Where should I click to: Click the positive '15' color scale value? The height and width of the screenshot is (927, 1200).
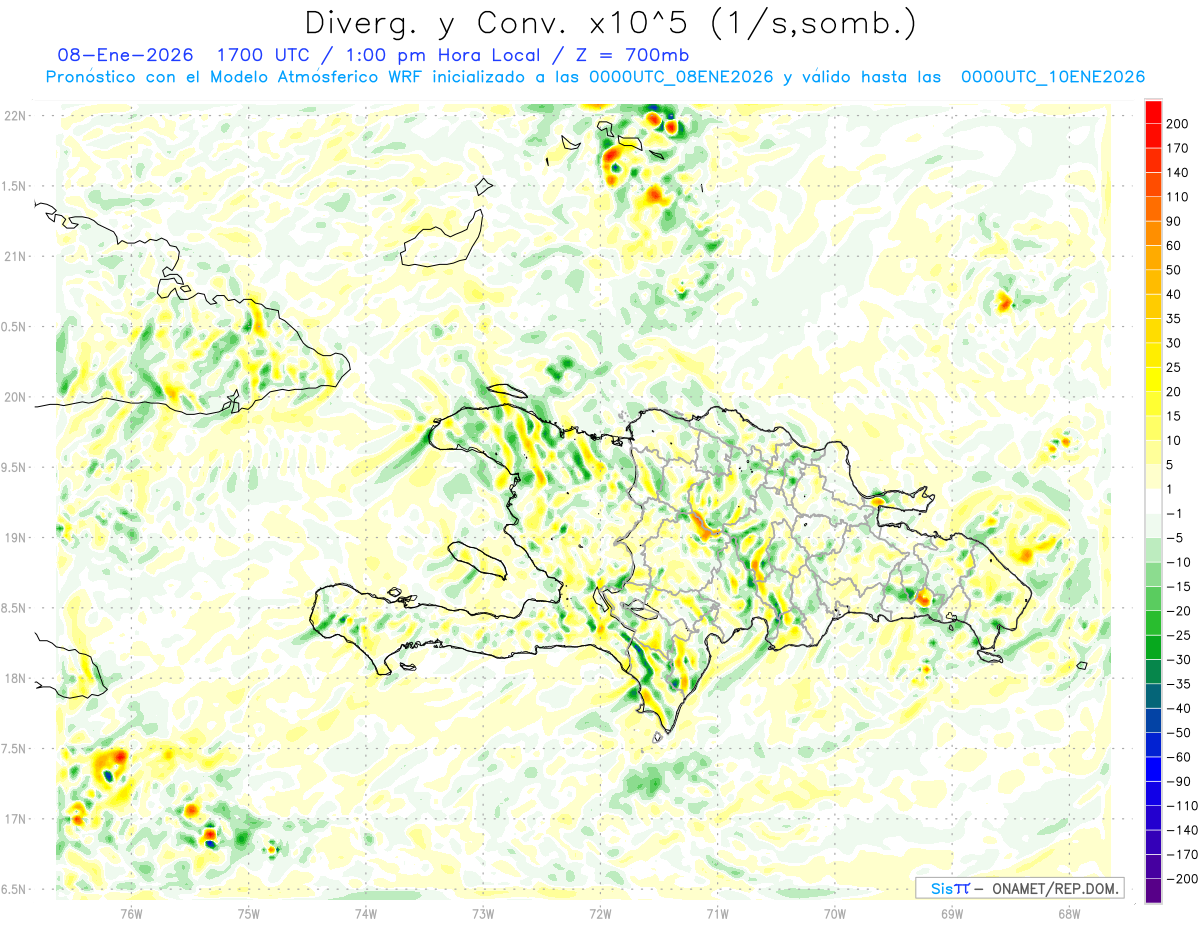(1174, 416)
